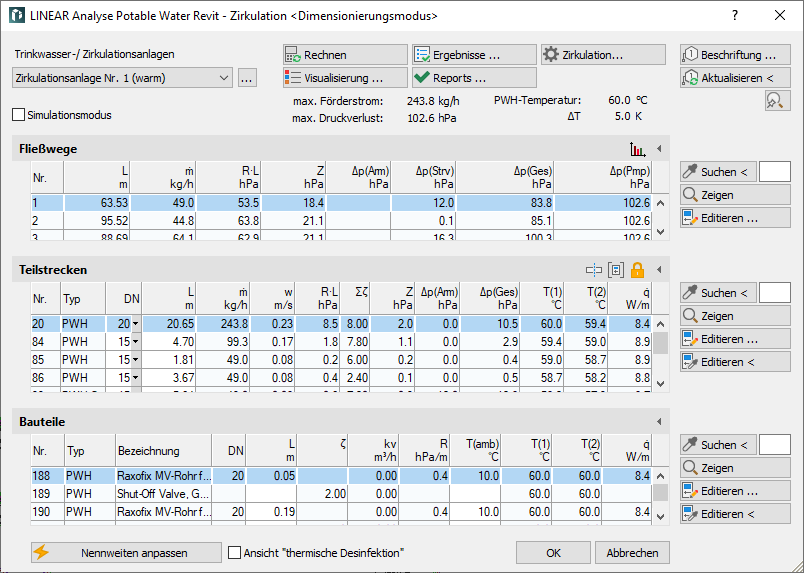Viewport: 804px width, 573px height.
Task: Click Suchen pipette in Bauteile panel
Action: [718, 445]
